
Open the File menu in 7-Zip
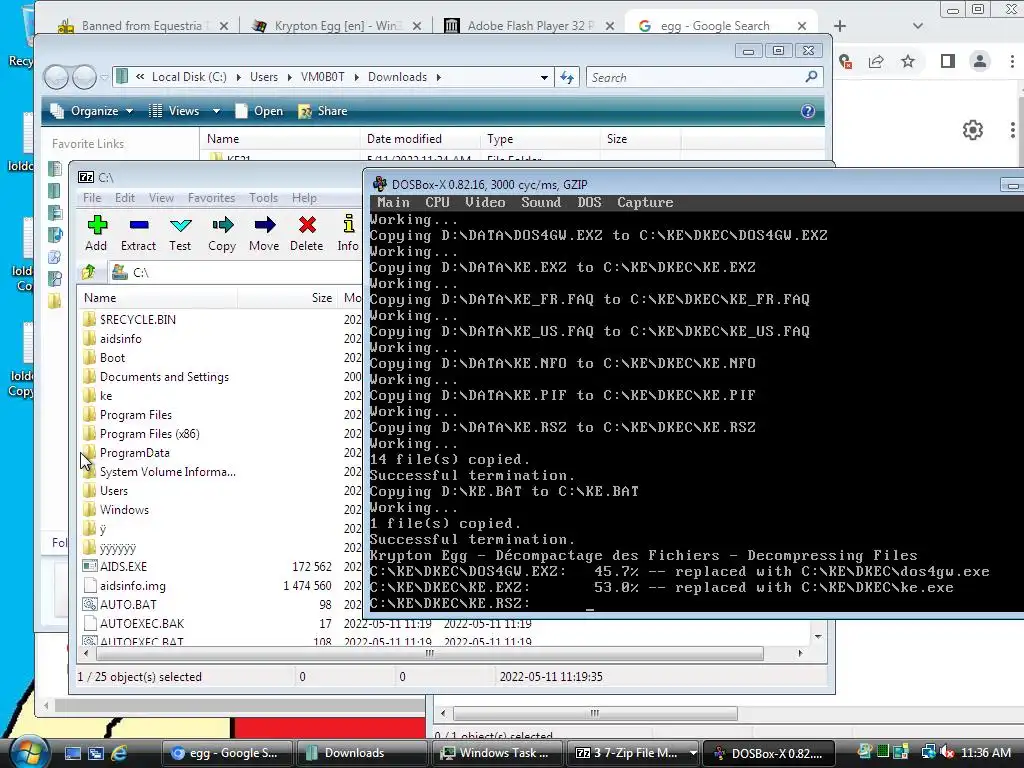point(92,198)
